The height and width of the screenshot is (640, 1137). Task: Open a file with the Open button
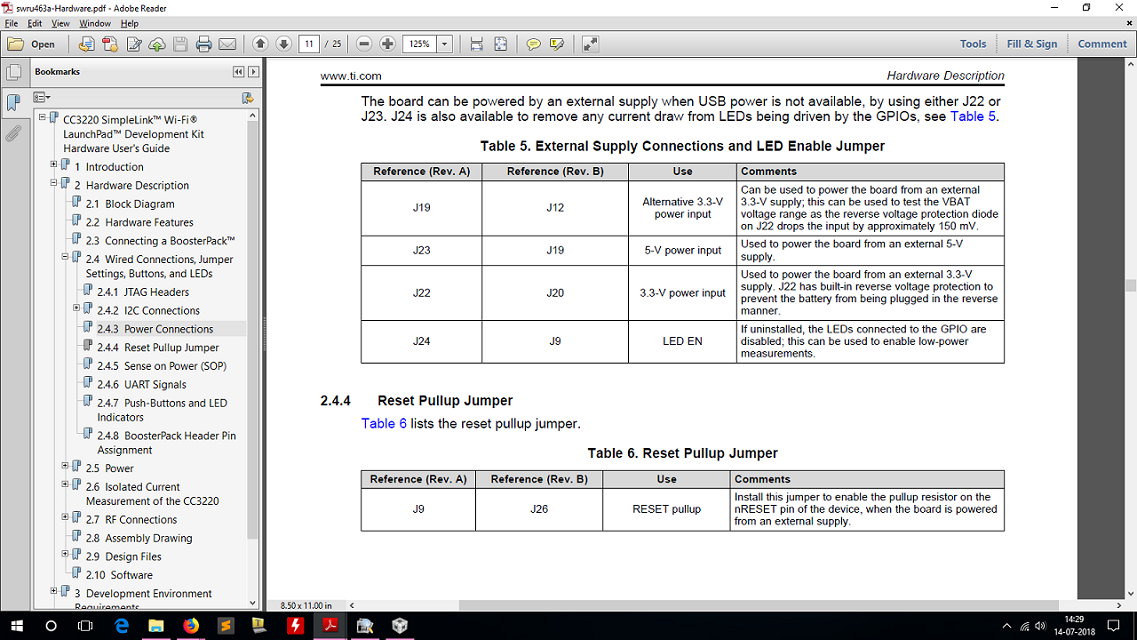click(32, 44)
